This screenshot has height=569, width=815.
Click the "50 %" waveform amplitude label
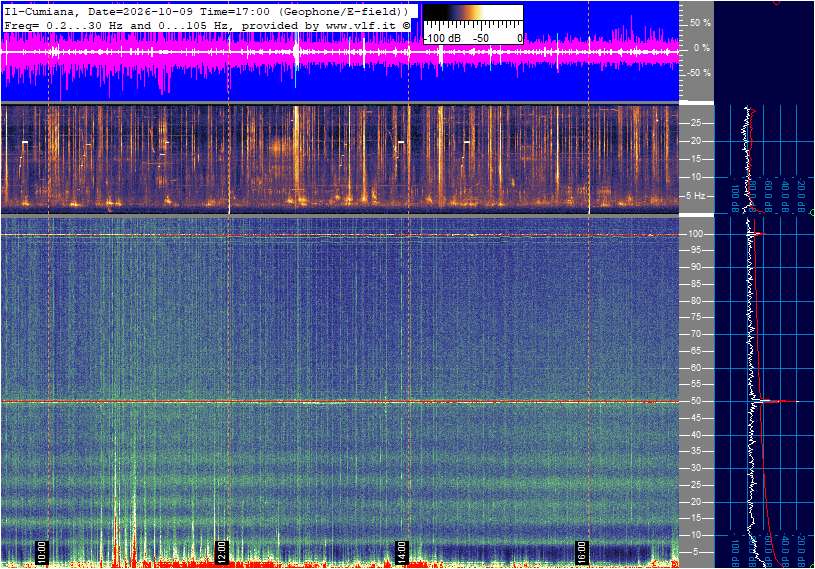[700, 23]
